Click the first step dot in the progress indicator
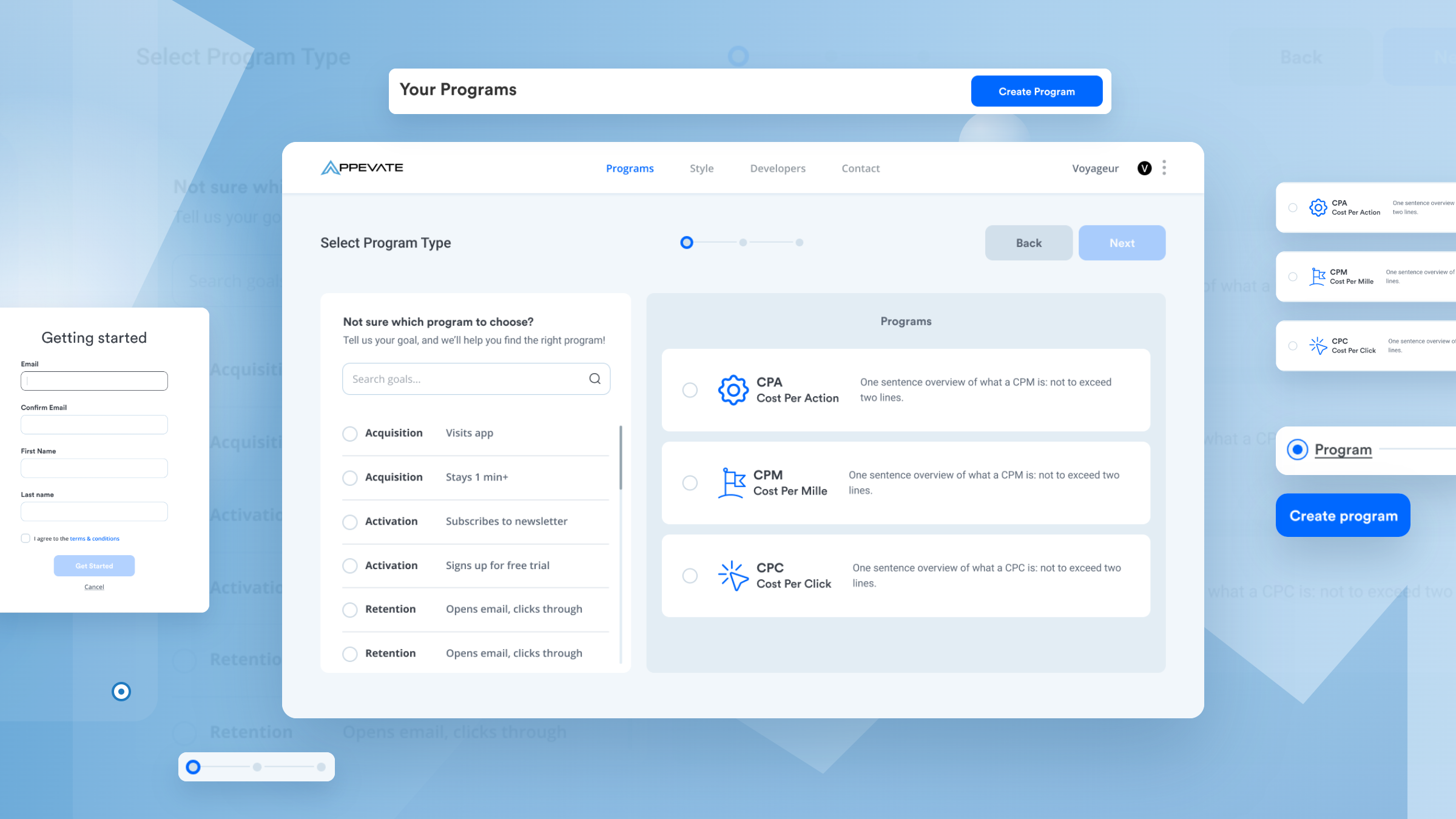The height and width of the screenshot is (819, 1456). (687, 243)
